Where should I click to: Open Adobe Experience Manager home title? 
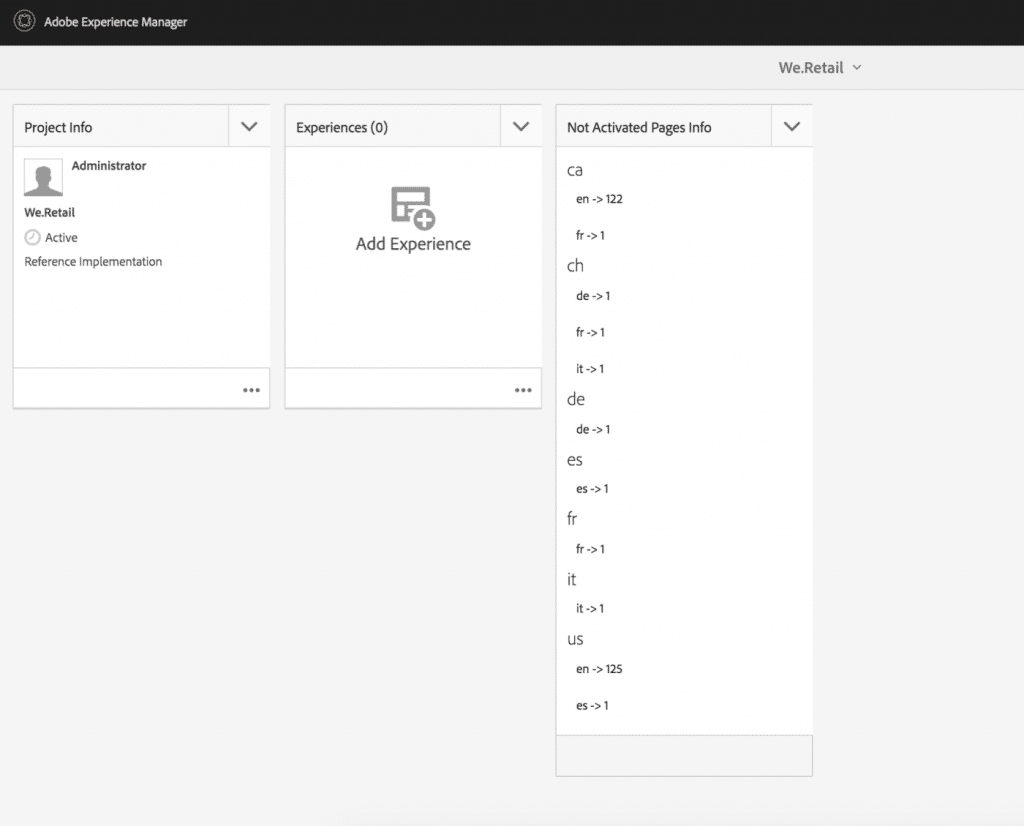click(x=116, y=22)
